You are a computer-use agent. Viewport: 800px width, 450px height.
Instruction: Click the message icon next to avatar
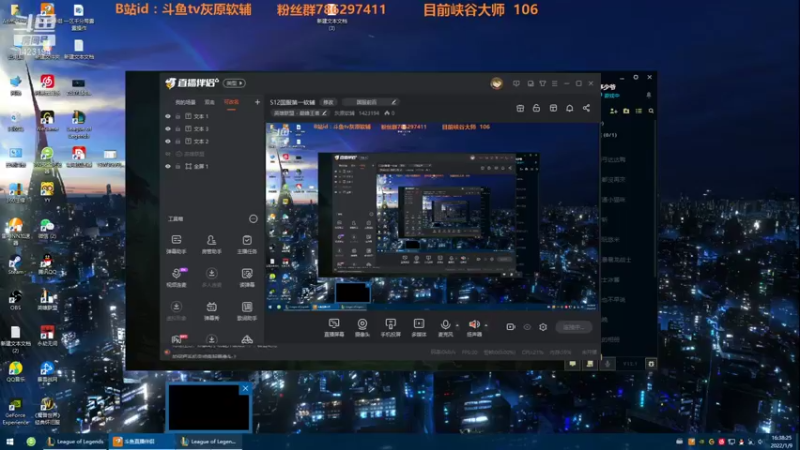516,83
